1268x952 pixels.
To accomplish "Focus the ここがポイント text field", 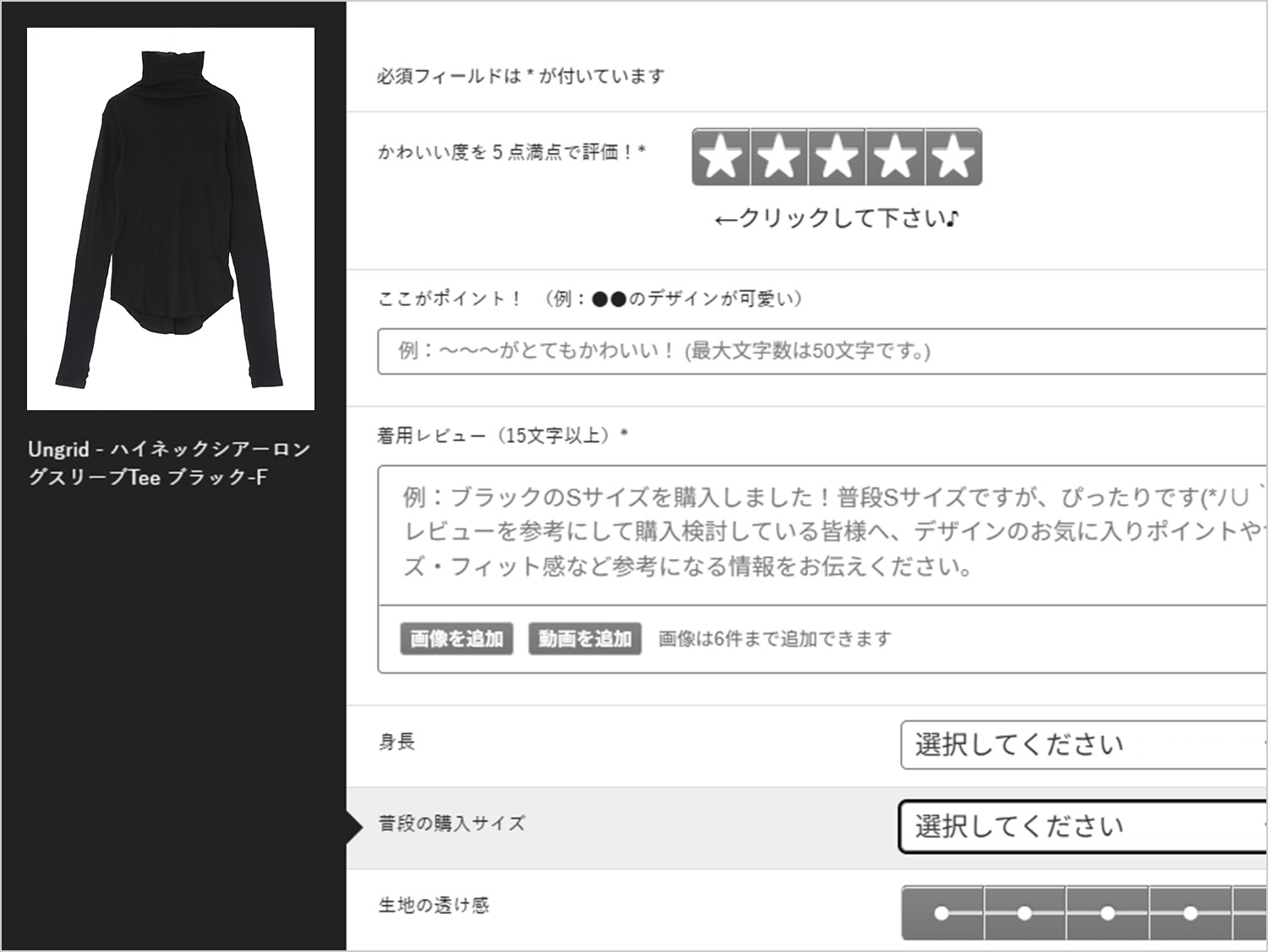I will pos(822,351).
